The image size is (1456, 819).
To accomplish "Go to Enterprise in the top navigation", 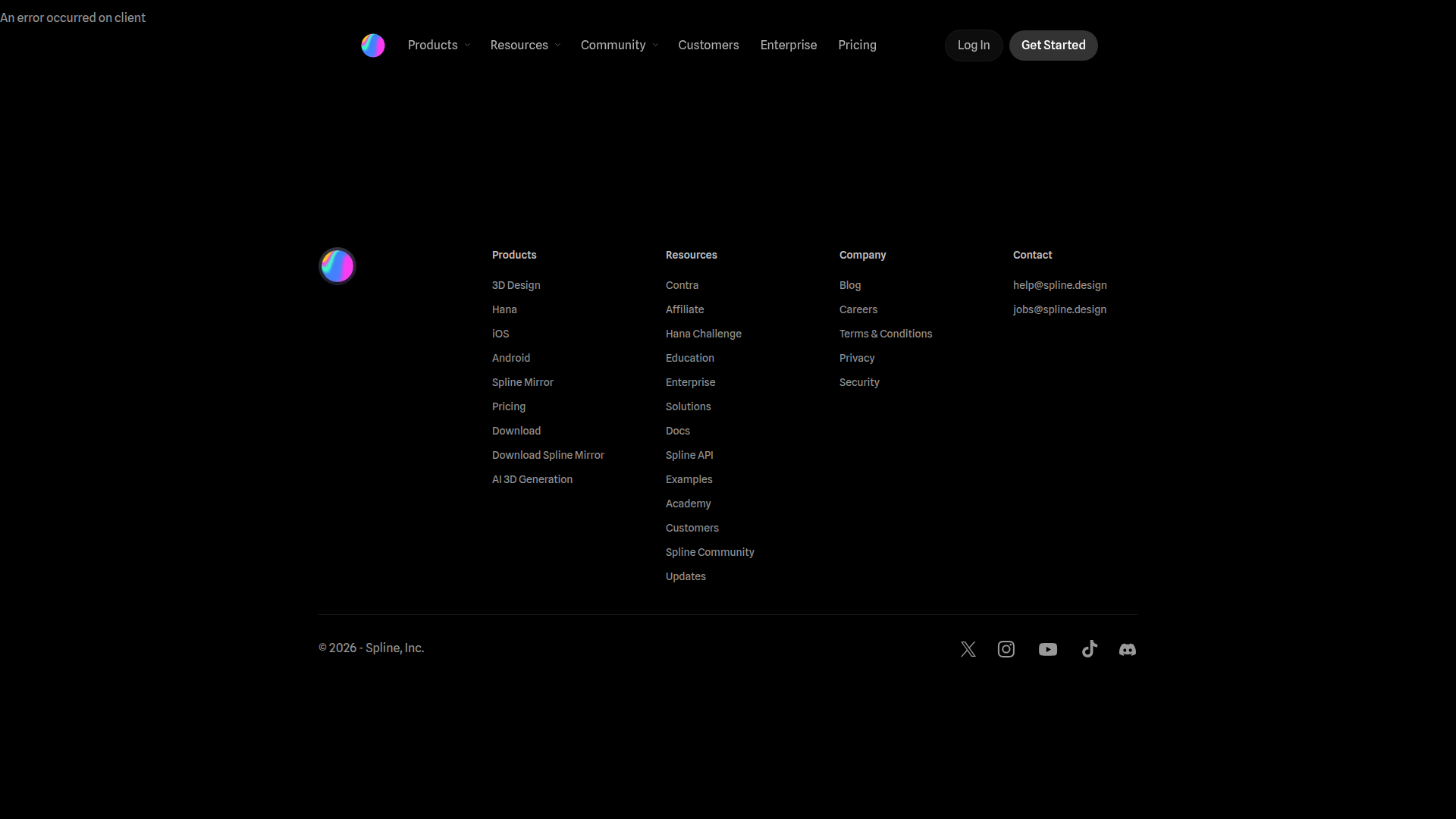I will pos(789,45).
